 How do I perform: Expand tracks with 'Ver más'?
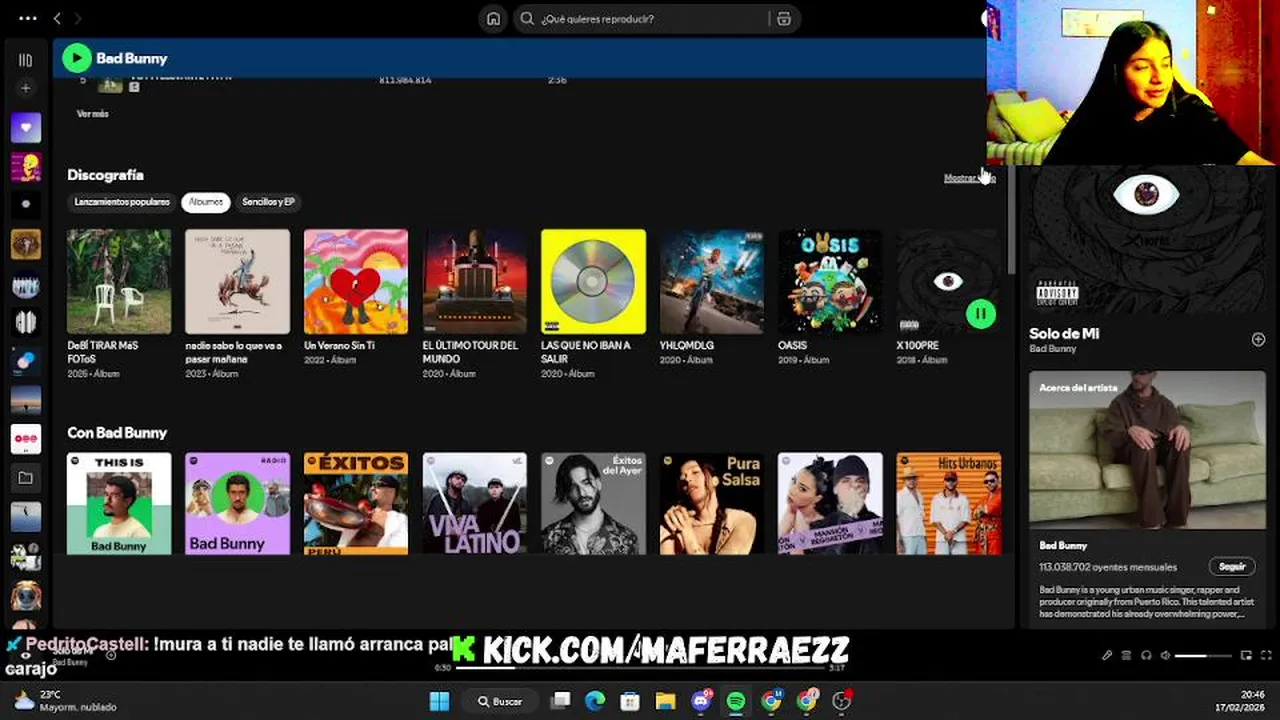point(93,114)
